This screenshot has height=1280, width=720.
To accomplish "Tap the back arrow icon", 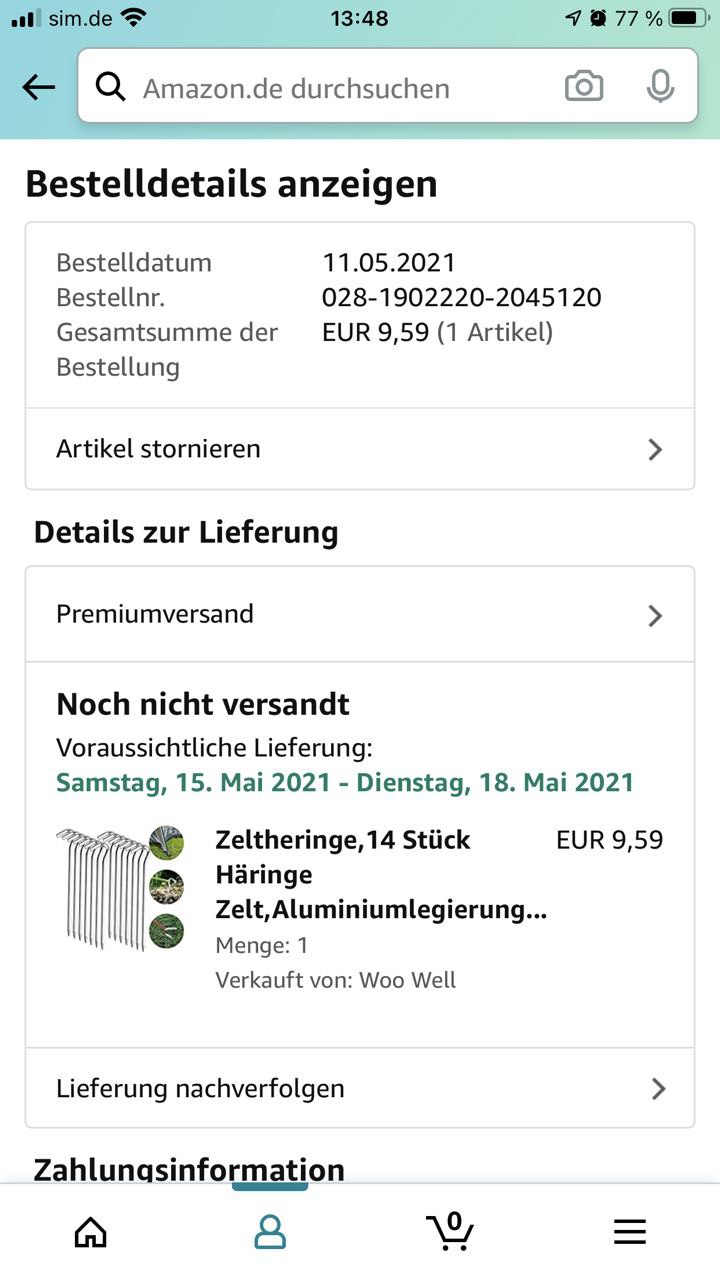I will pyautogui.click(x=39, y=88).
